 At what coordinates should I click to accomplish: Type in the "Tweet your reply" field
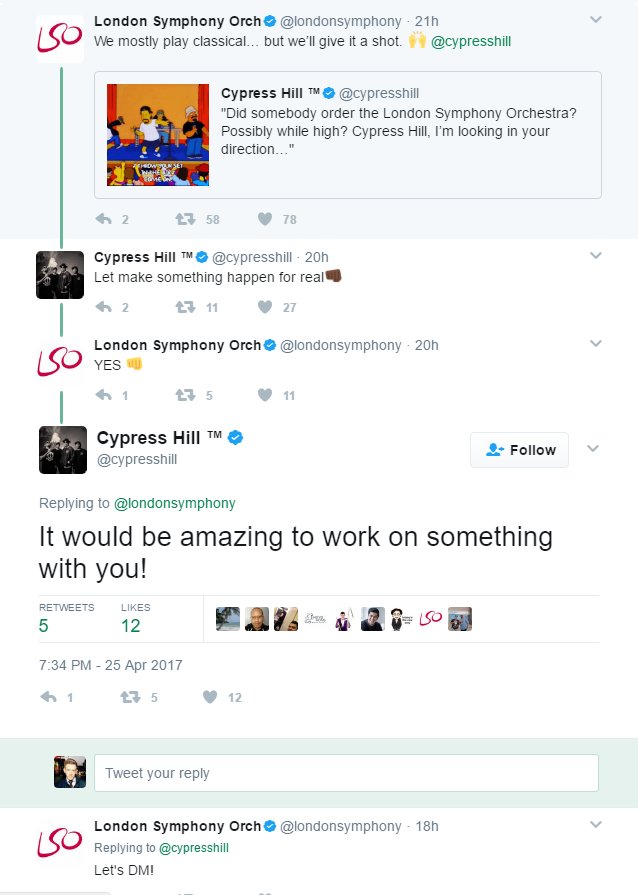(x=346, y=773)
